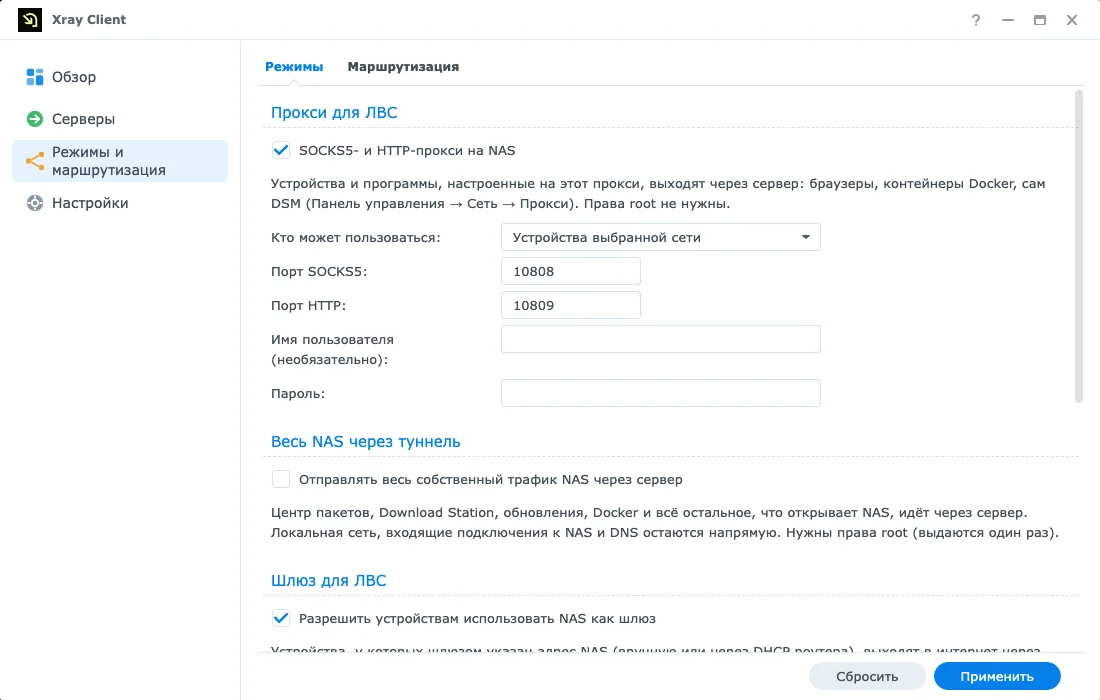This screenshot has height=700, width=1100.
Task: Click the Пароль input field
Action: [x=660, y=393]
